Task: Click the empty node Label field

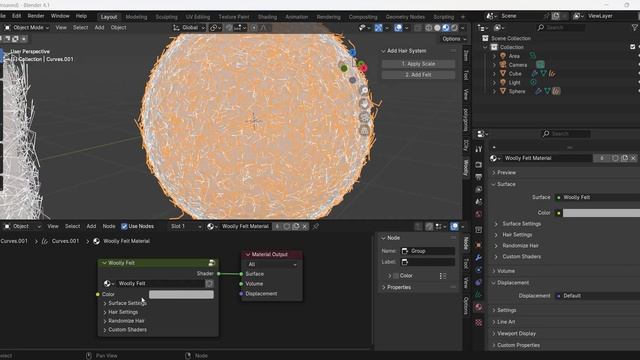Action: pyautogui.click(x=427, y=262)
